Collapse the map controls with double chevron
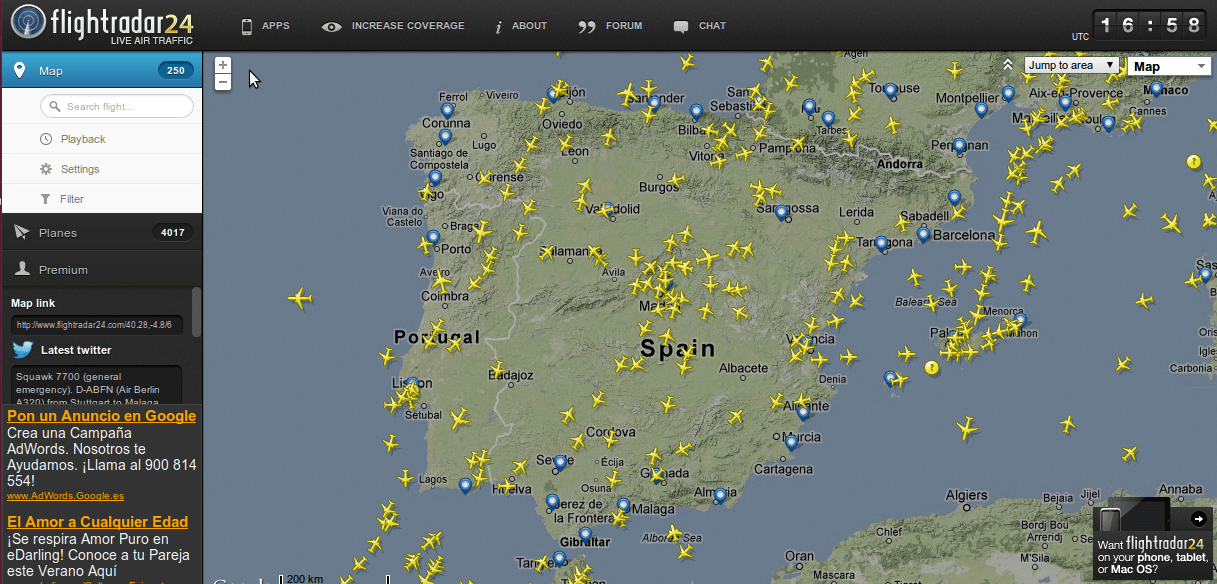The image size is (1217, 584). pos(1008,65)
